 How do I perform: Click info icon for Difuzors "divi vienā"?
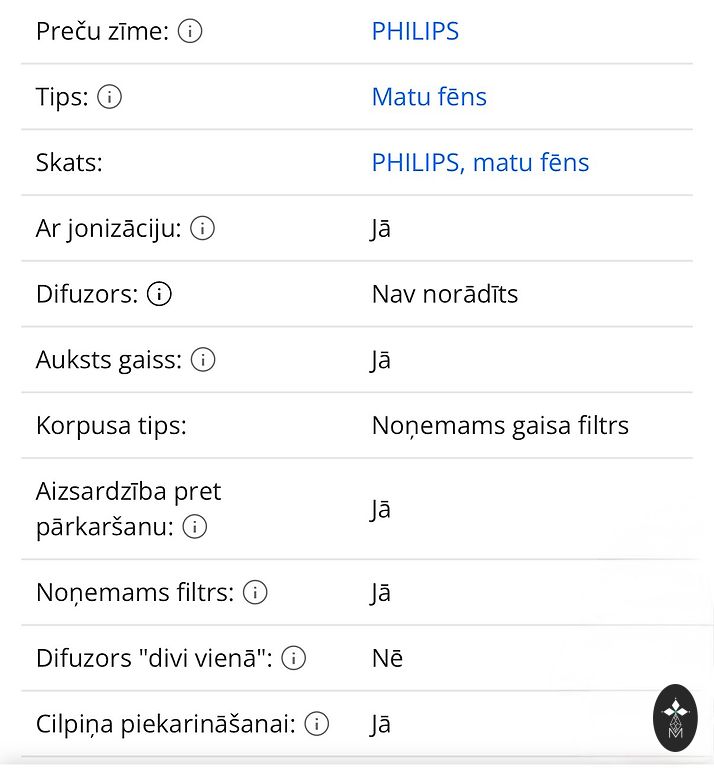pos(293,658)
